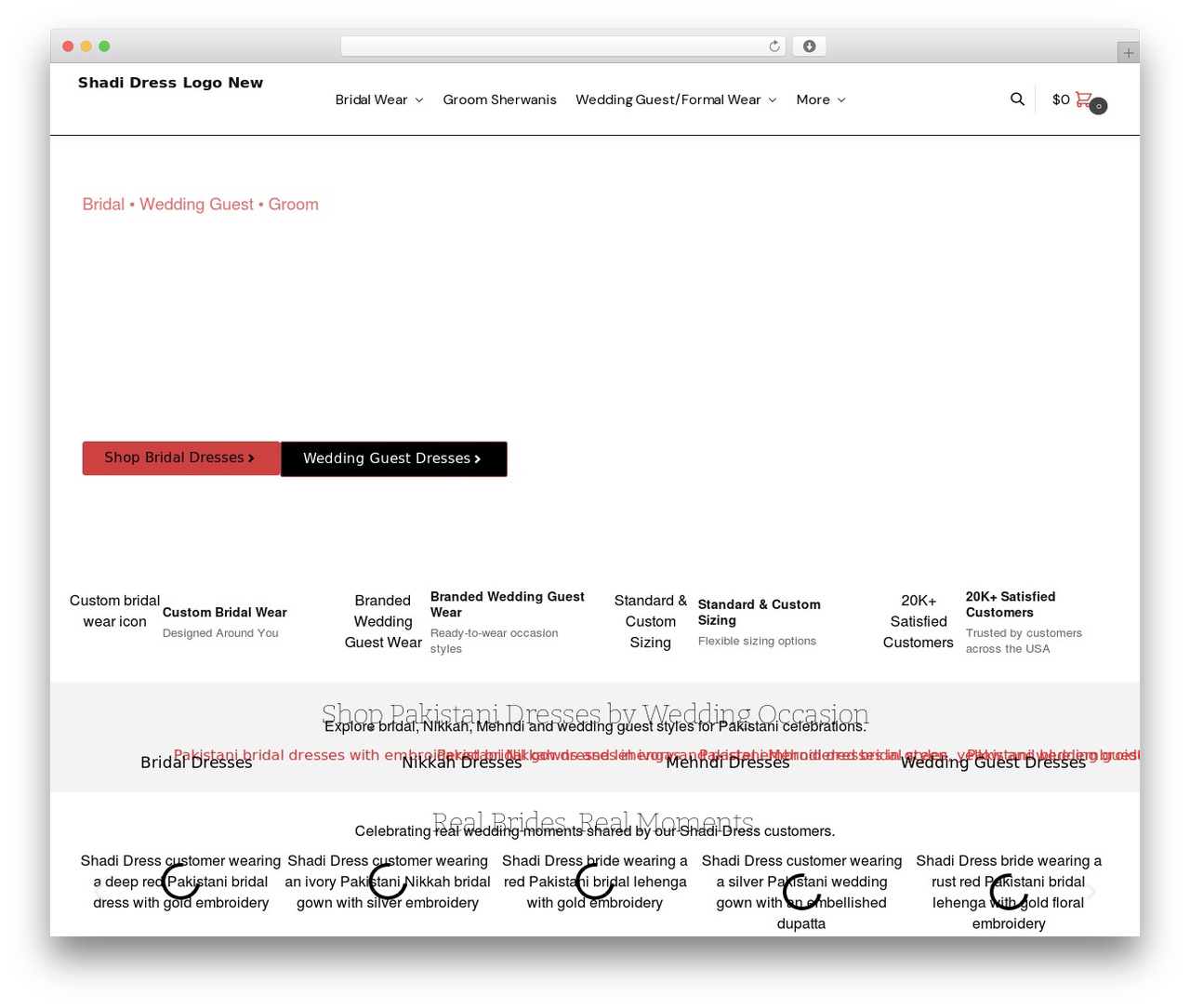Expand the Bridal Wear menu
The width and height of the screenshot is (1190, 1008).
click(379, 99)
